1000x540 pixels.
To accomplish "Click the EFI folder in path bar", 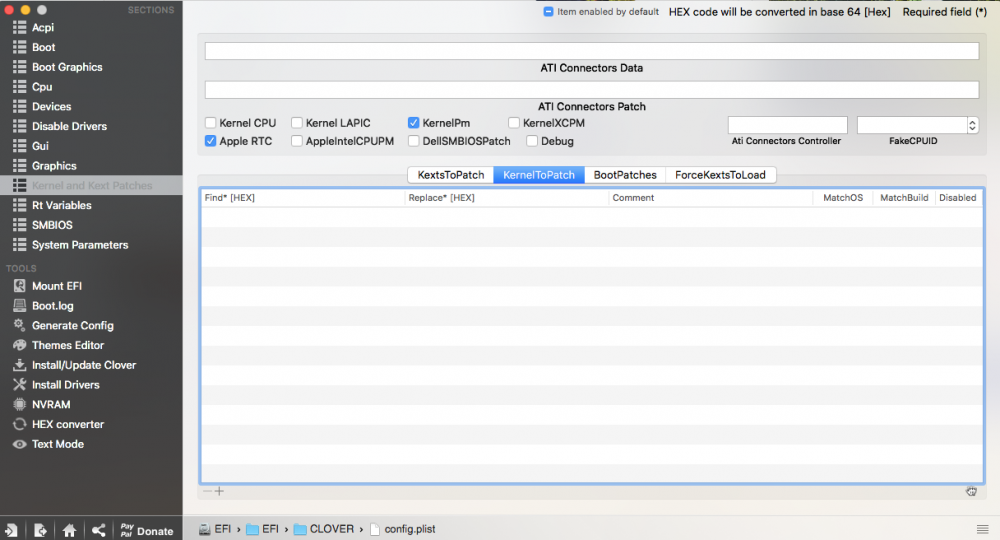I will coord(263,529).
